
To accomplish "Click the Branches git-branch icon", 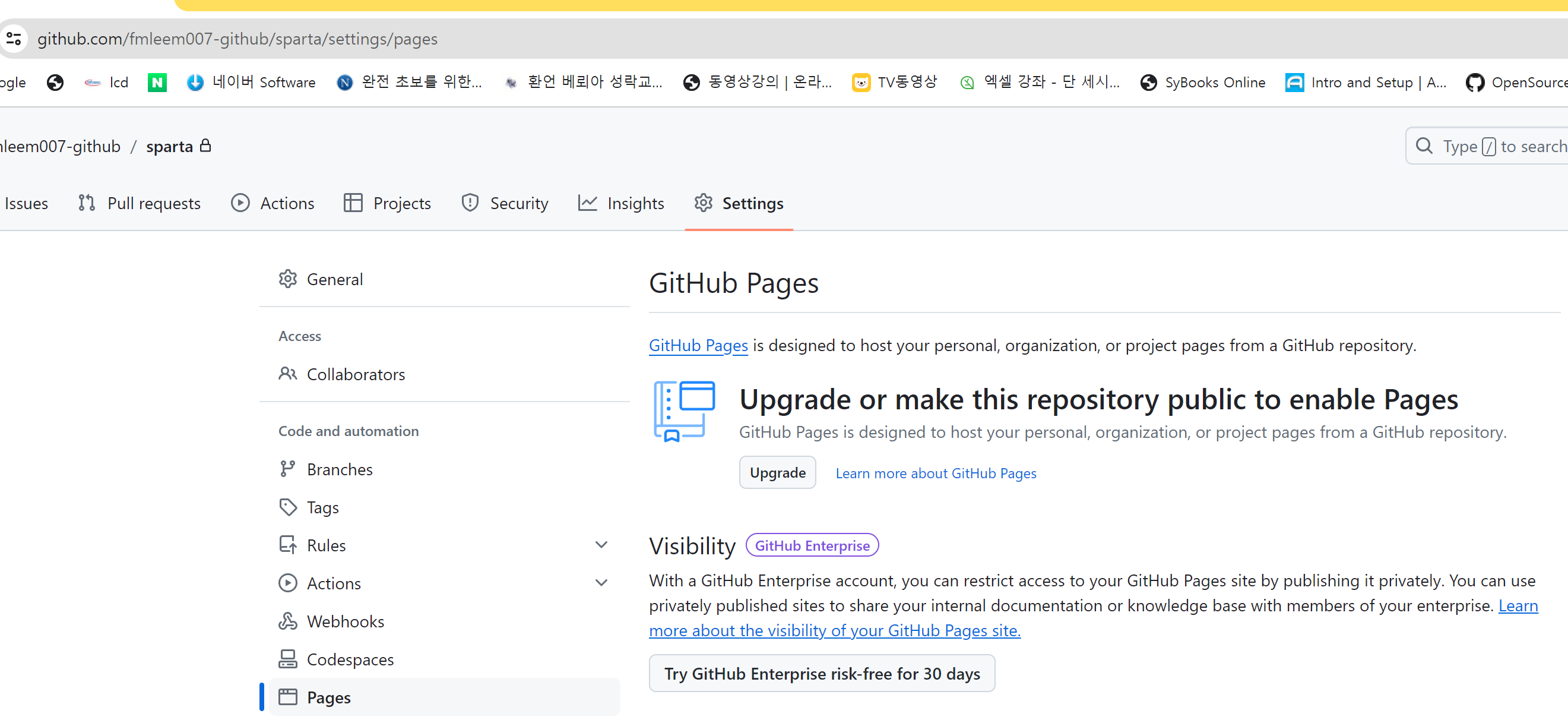I will point(288,469).
